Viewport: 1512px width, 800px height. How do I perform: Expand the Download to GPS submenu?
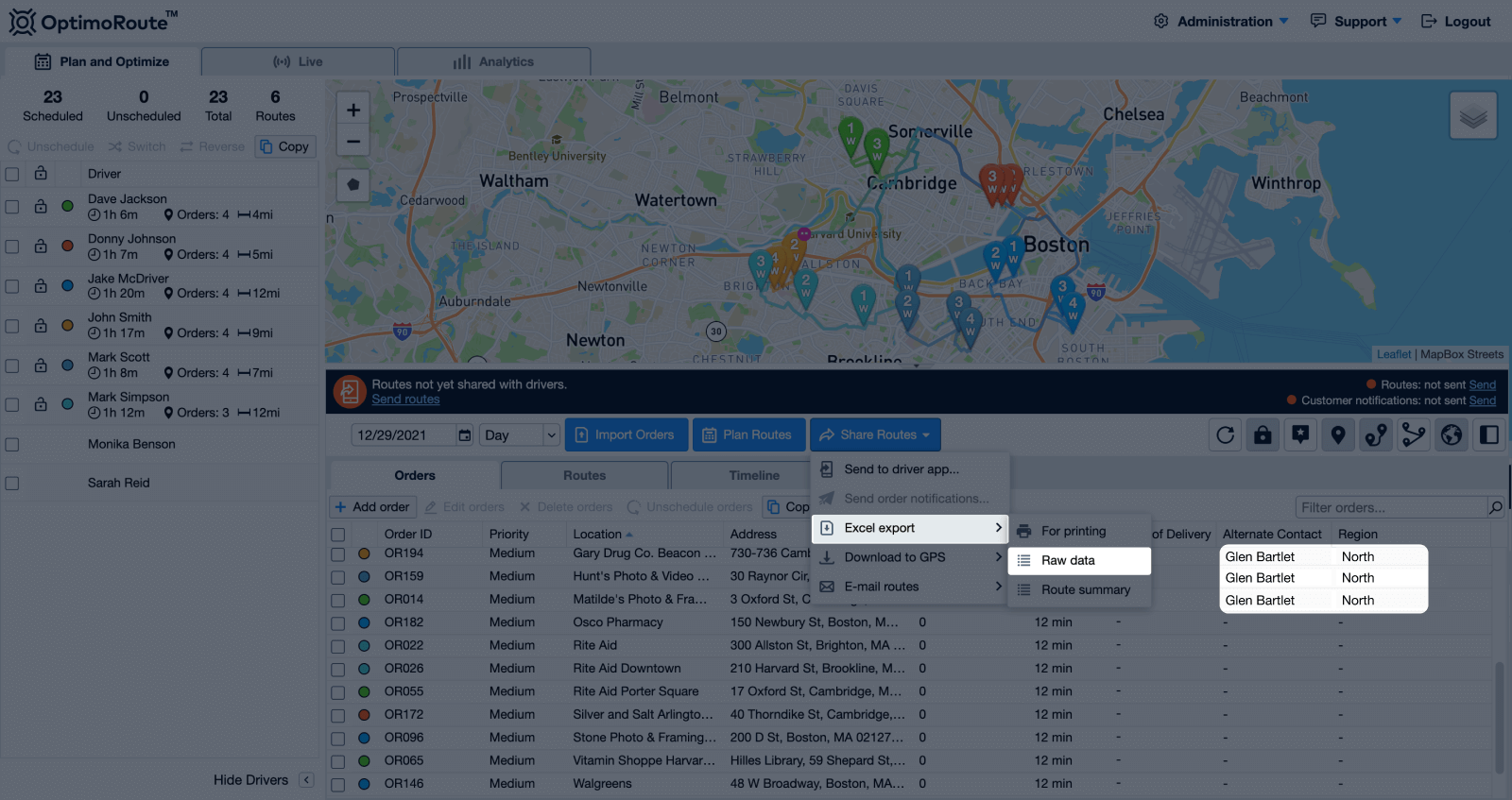[910, 557]
